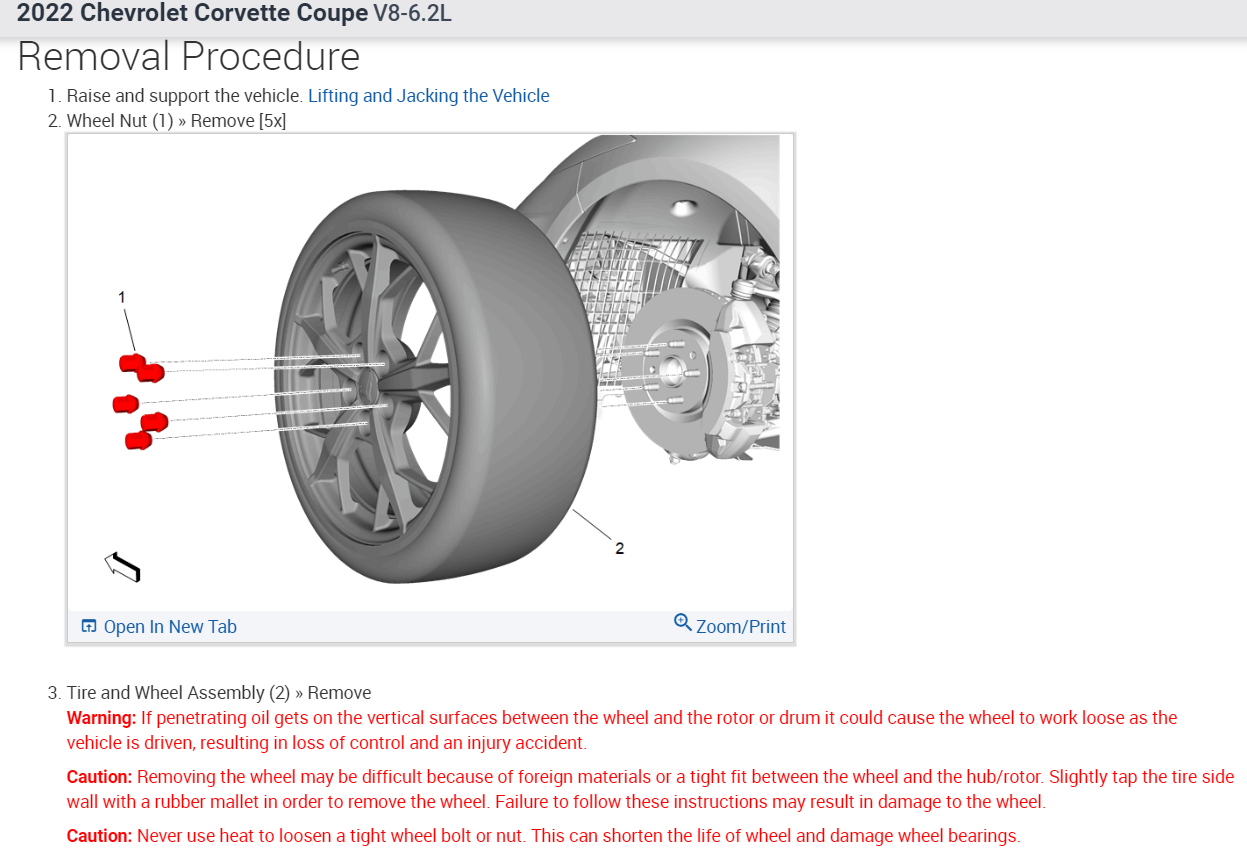Click the Caution about never using heat
This screenshot has height=854, width=1247.
click(543, 836)
